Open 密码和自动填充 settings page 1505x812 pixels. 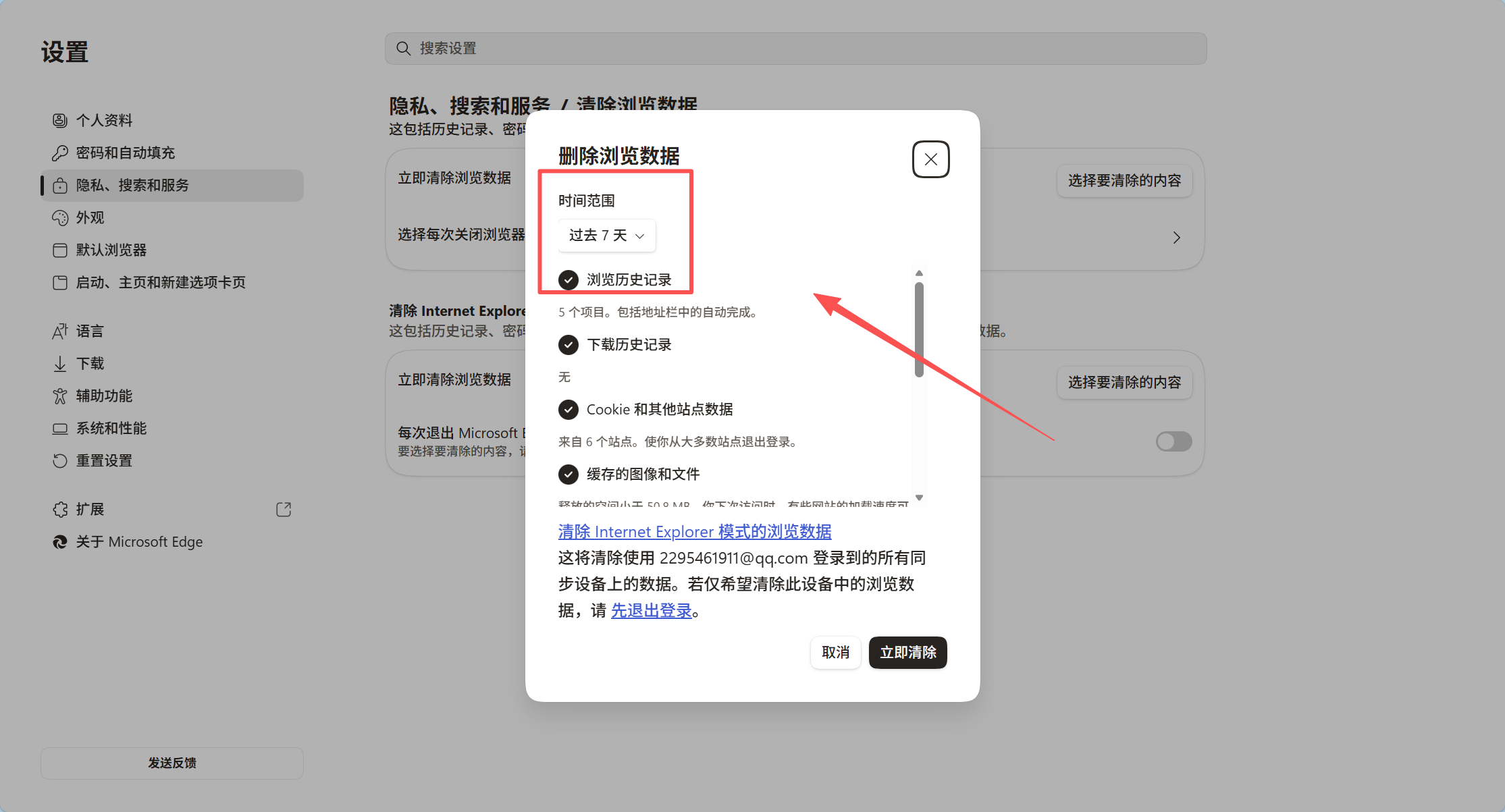tap(172, 153)
